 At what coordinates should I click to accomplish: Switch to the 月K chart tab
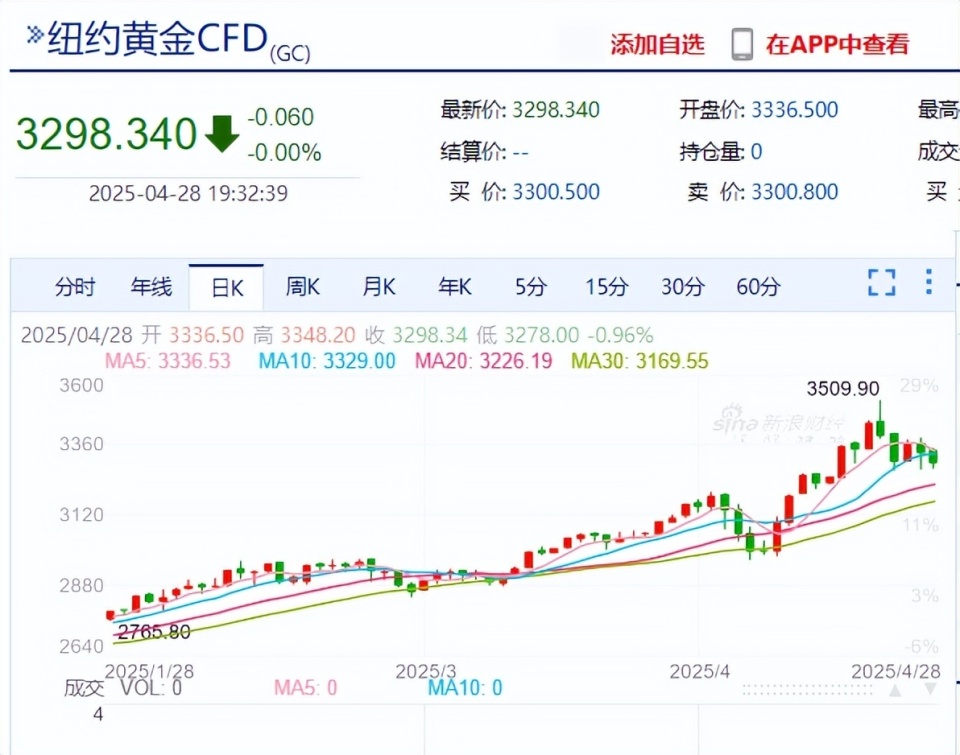click(x=378, y=287)
